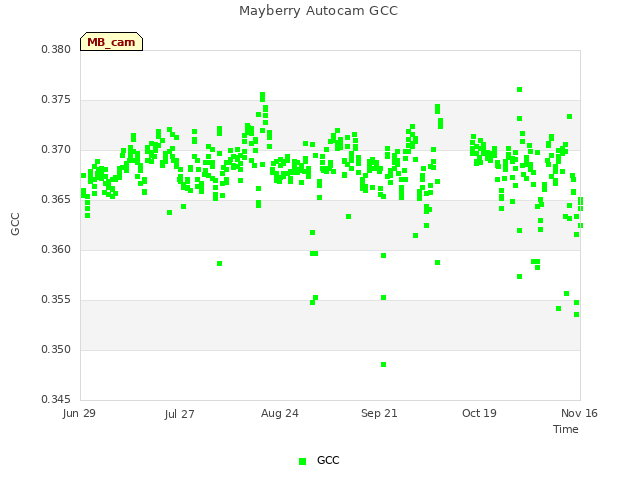Click the highest data point near Oct 30
640x480 pixels.
pyautogui.click(x=520, y=89)
